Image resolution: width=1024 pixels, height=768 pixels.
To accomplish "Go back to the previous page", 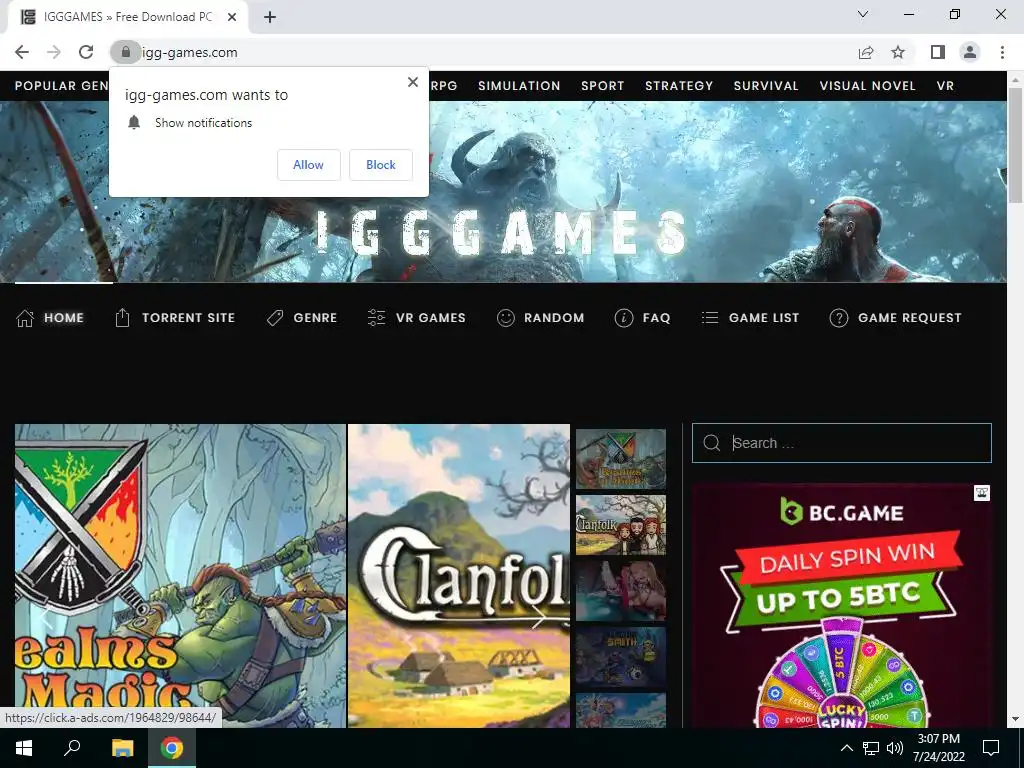I will click(22, 52).
